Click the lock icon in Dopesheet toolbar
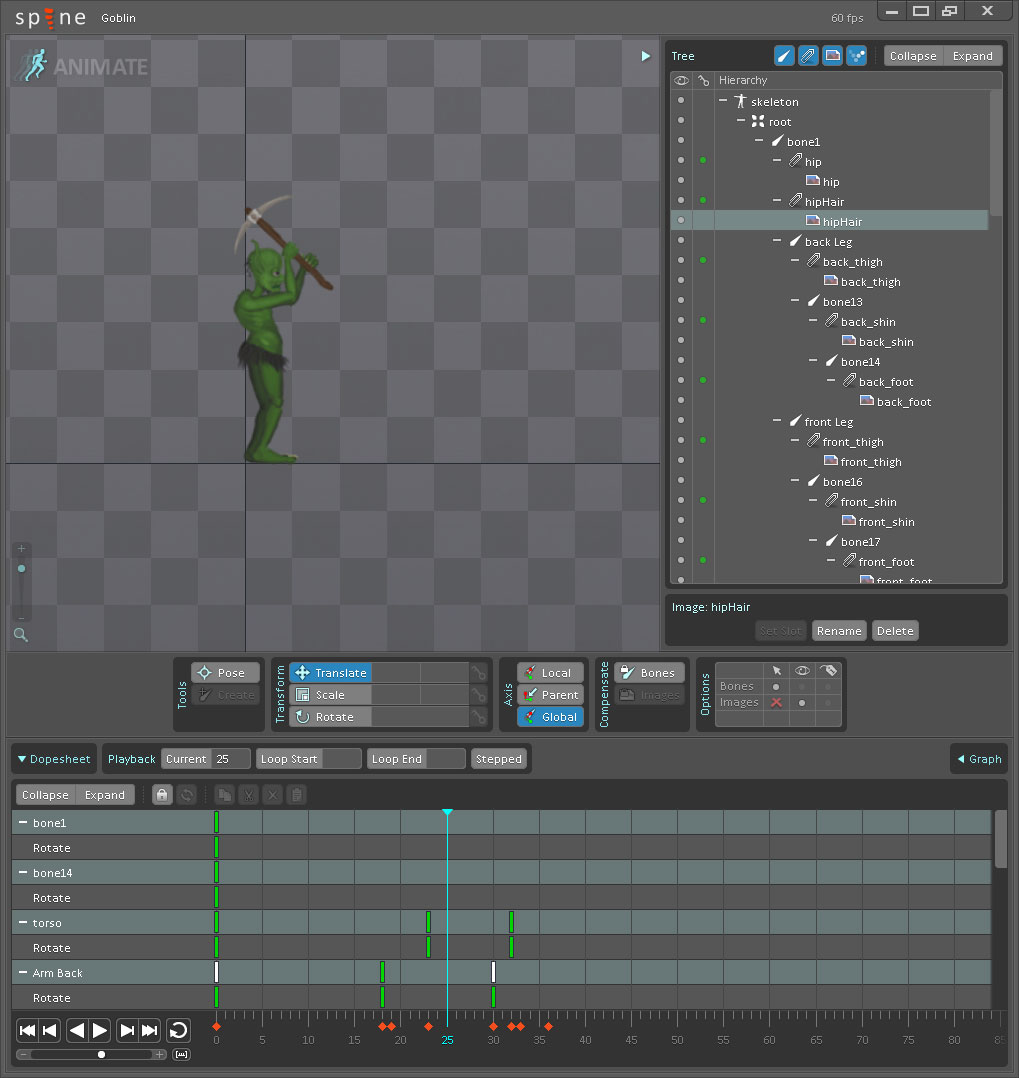Image resolution: width=1019 pixels, height=1078 pixels. 162,795
